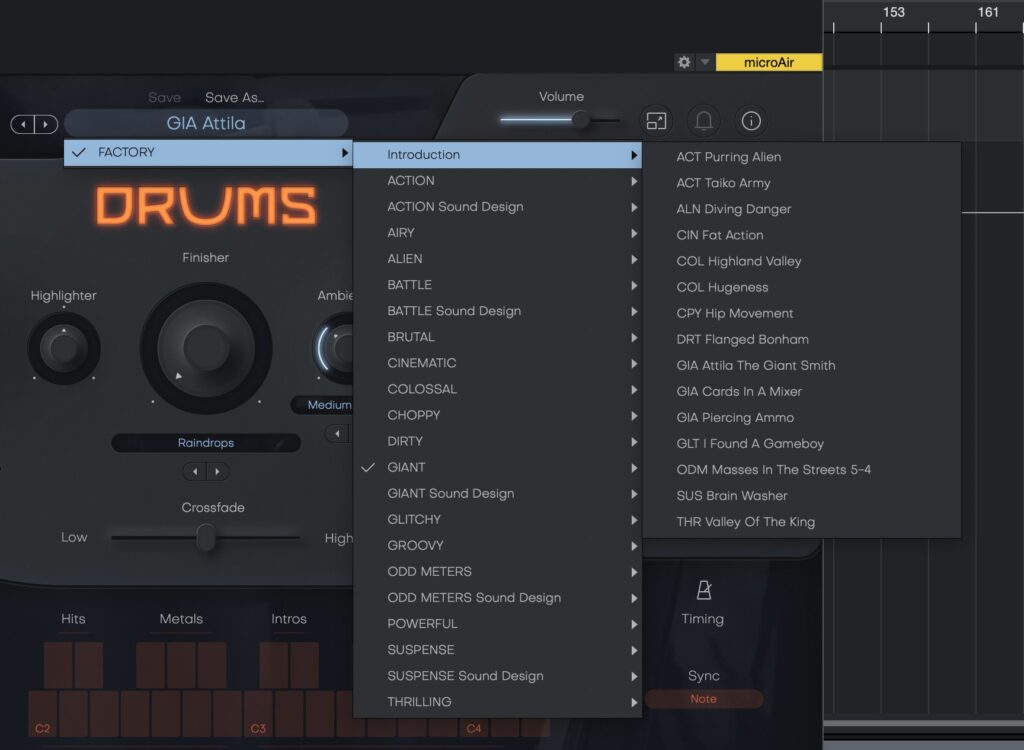1024x750 pixels.
Task: Click the resize window icon near Volume
Action: pos(656,121)
